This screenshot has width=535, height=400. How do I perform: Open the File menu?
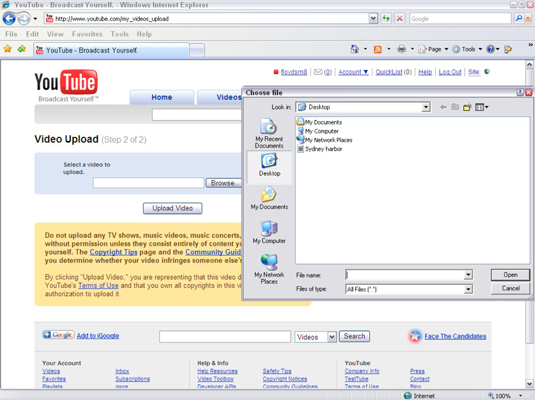[x=11, y=34]
